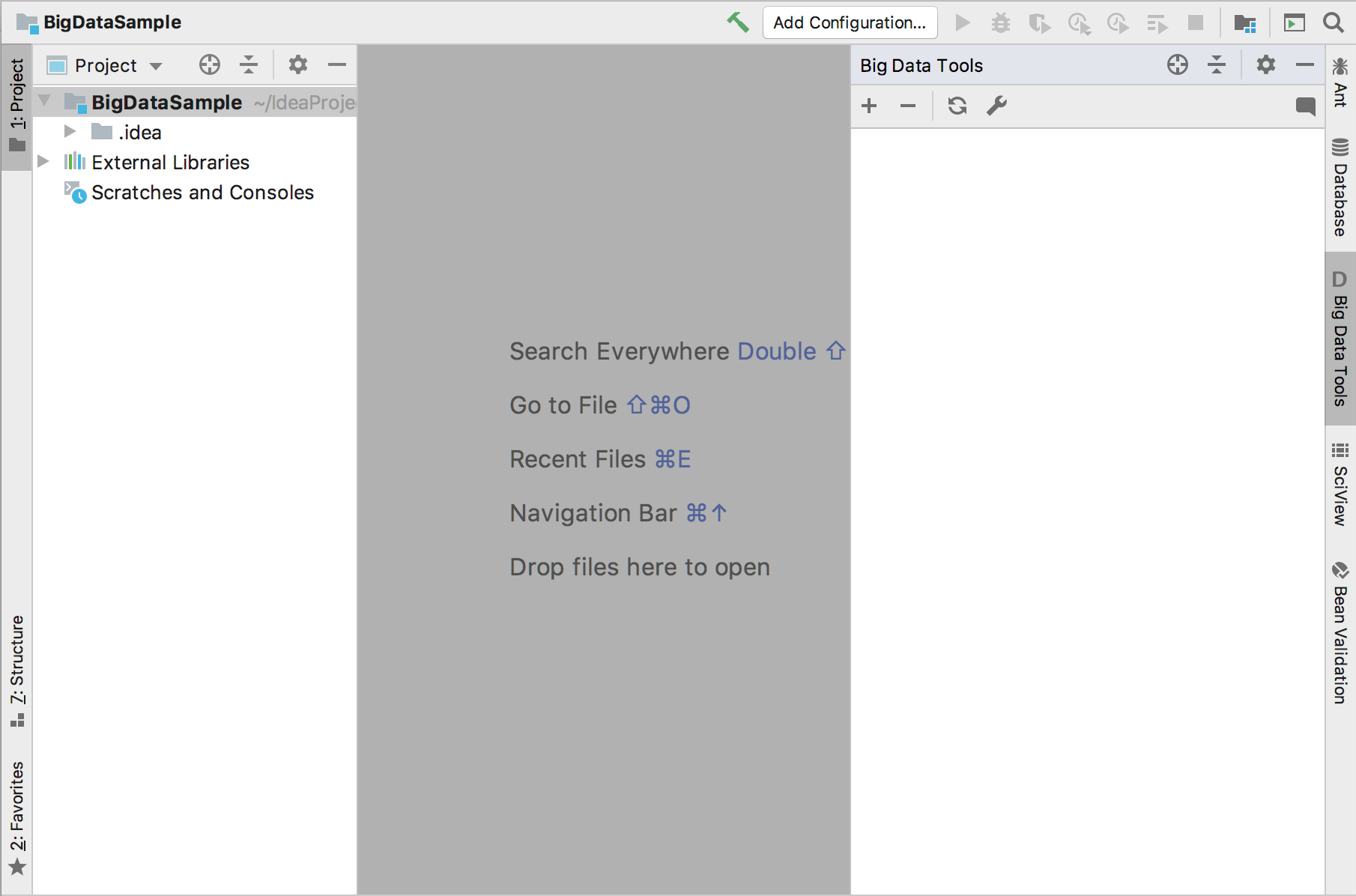Select Scratches and Consoles in project tree
Image resolution: width=1356 pixels, height=896 pixels.
click(202, 193)
